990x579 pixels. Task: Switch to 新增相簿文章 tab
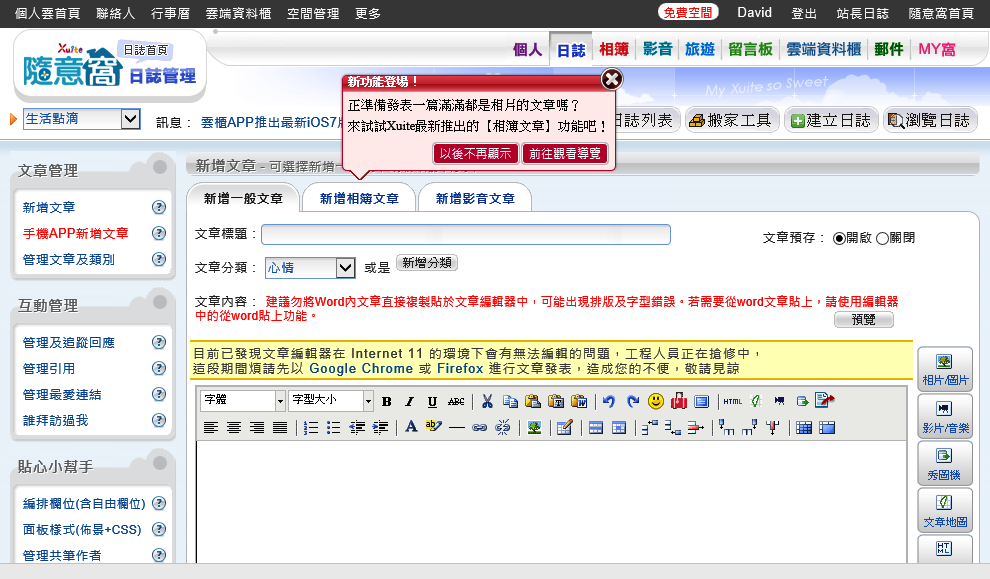359,198
